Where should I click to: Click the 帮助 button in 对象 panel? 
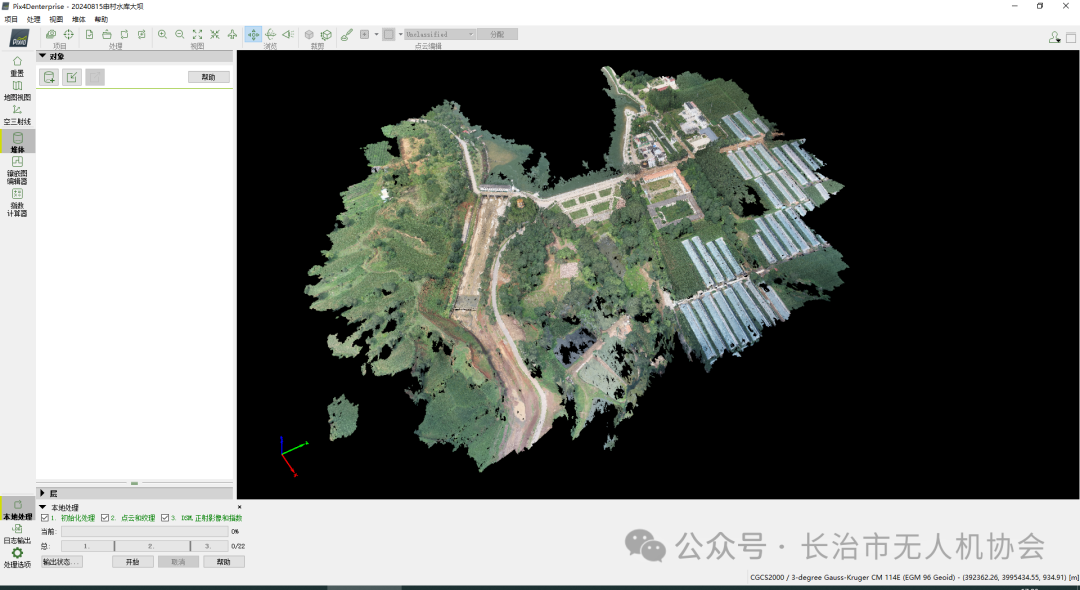point(209,77)
